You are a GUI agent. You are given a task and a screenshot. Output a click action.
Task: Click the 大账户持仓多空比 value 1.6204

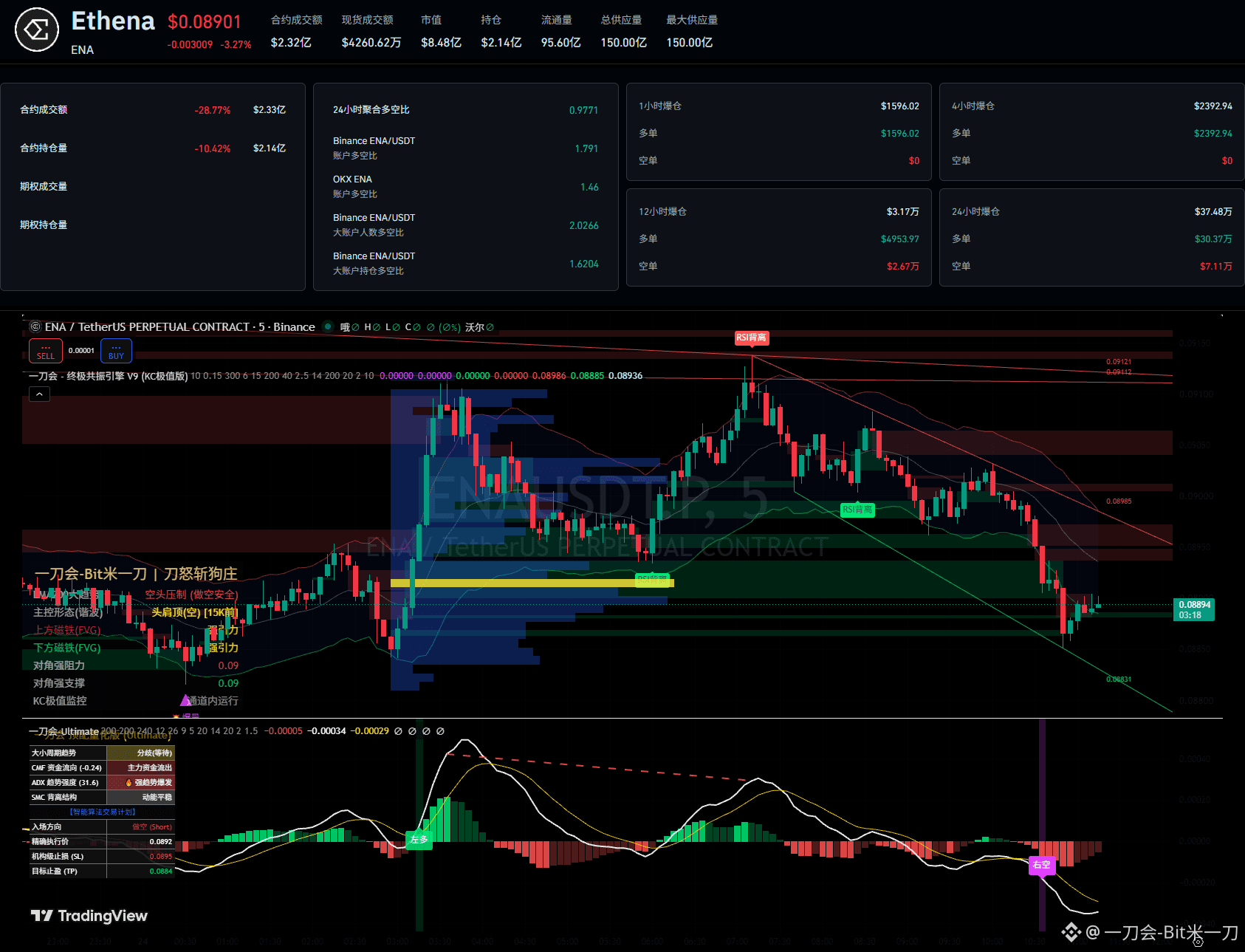[x=583, y=264]
